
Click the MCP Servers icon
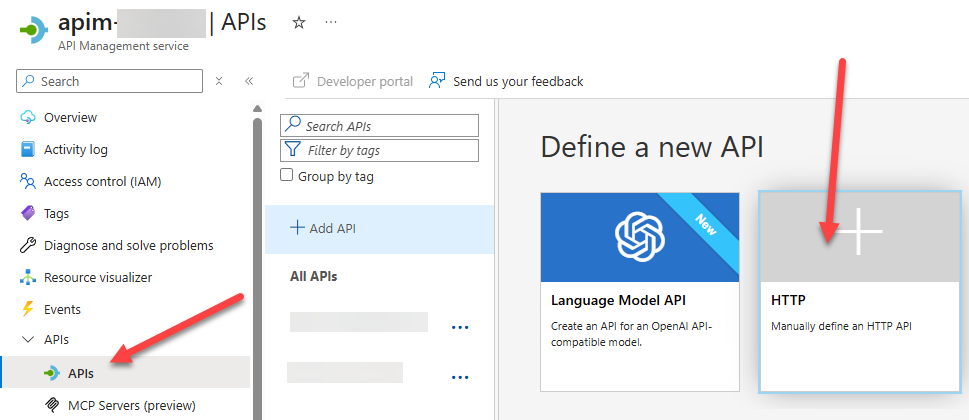[x=52, y=405]
